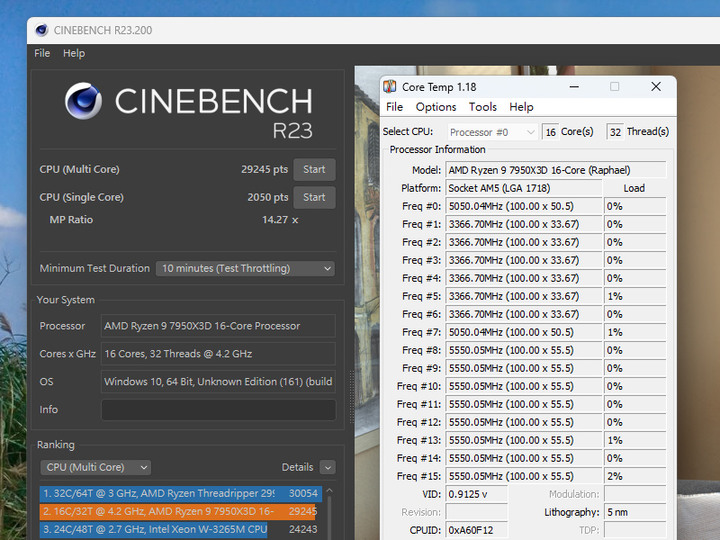Click the Cinebench app icon in title bar
This screenshot has width=720, height=540.
42,30
